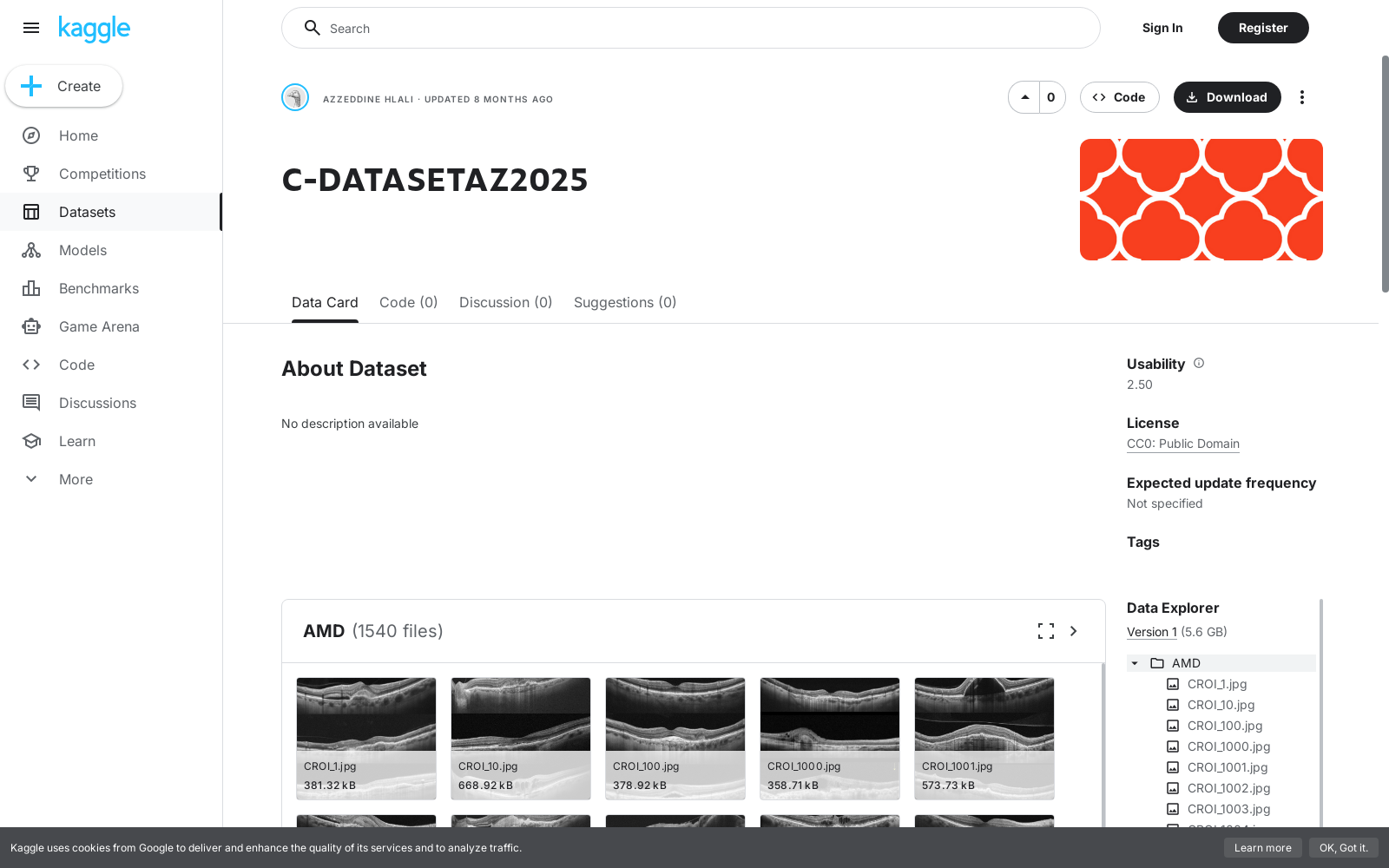Screen dimensions: 1389x868
Task: Go to the Kaggle logo homepage
Action: pyautogui.click(x=94, y=29)
